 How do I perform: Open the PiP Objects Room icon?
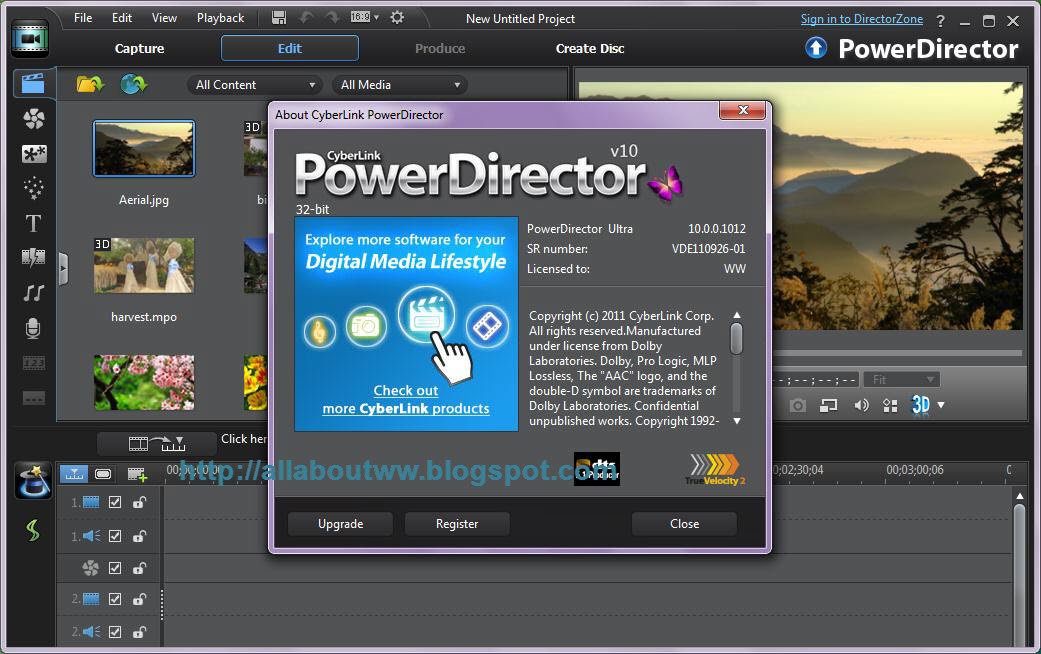tap(33, 154)
